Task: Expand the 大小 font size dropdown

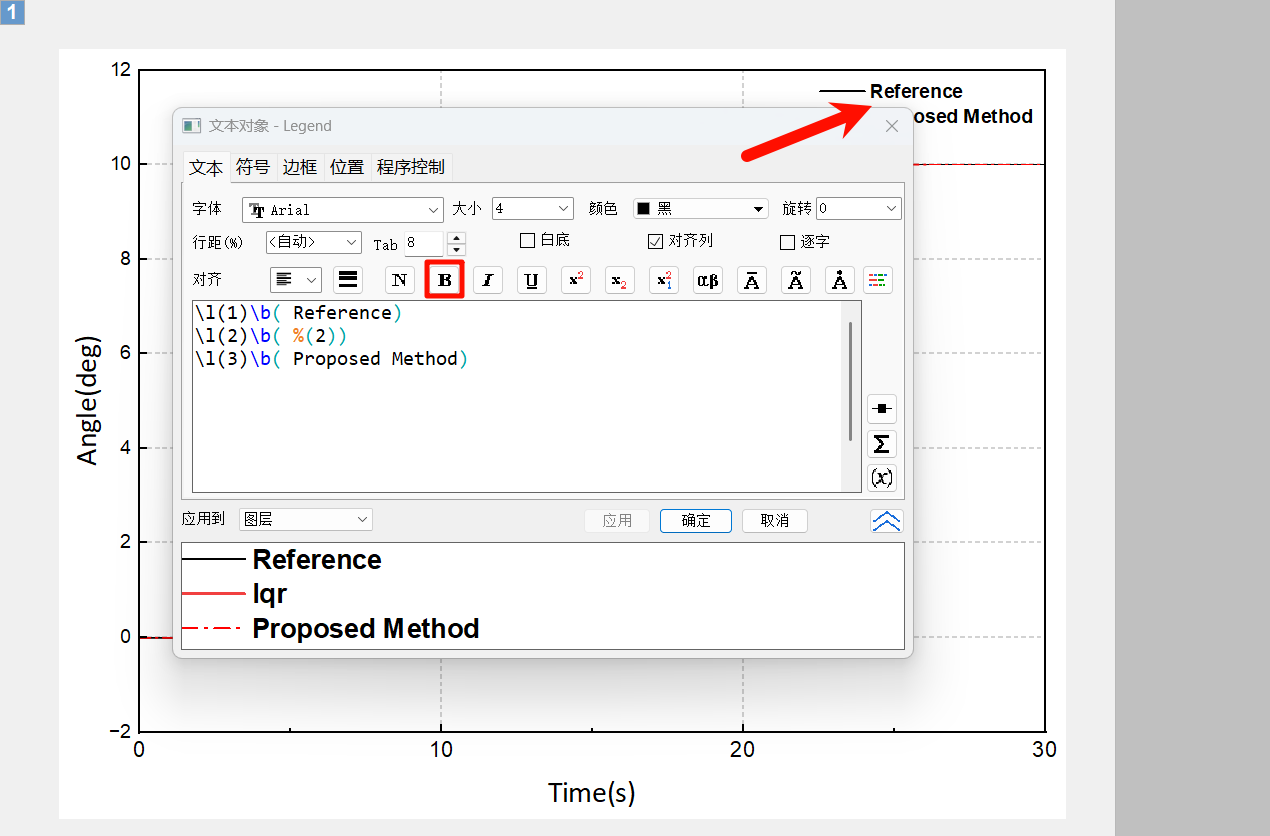Action: point(532,209)
